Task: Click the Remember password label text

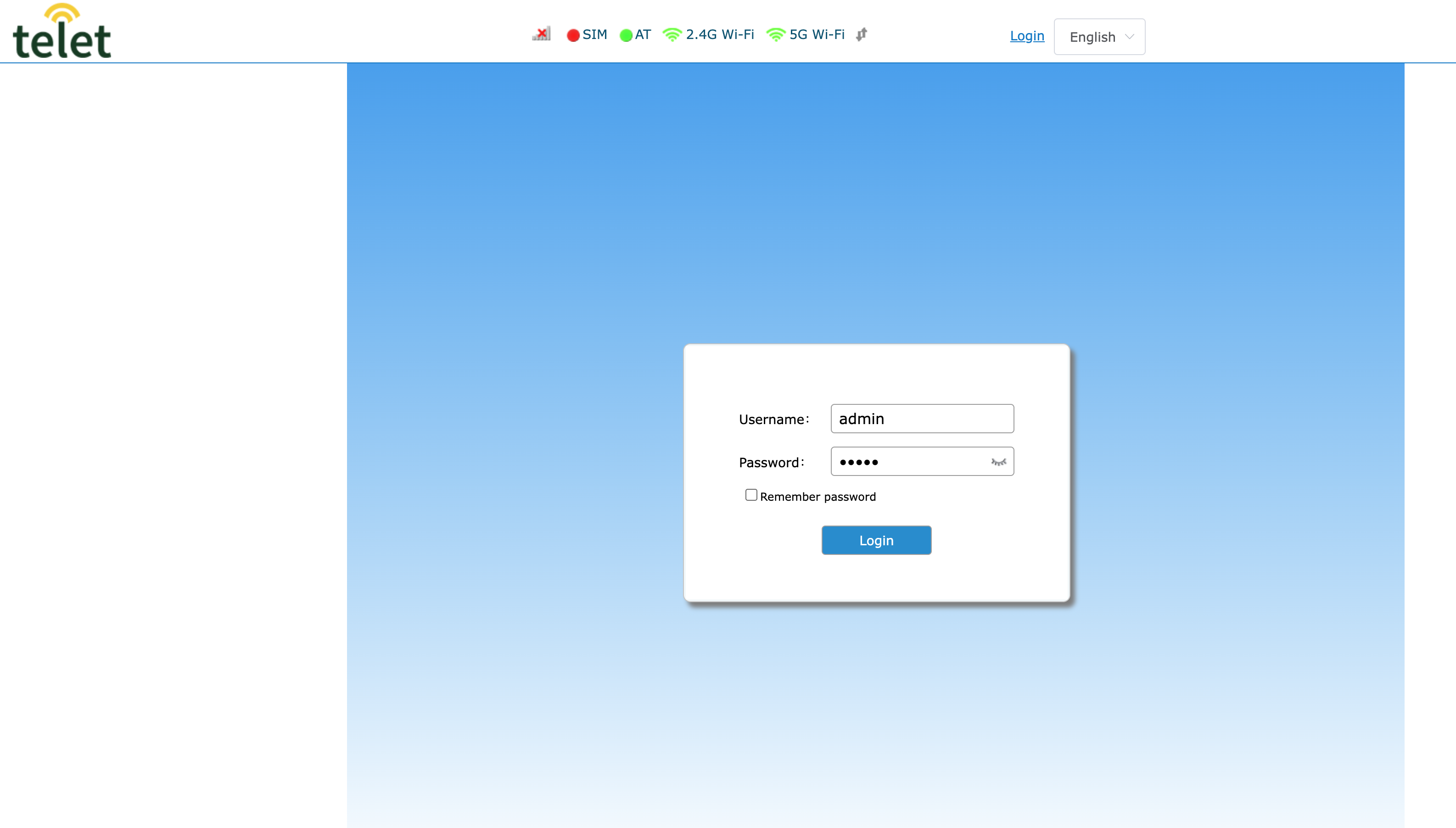Action: [x=818, y=497]
